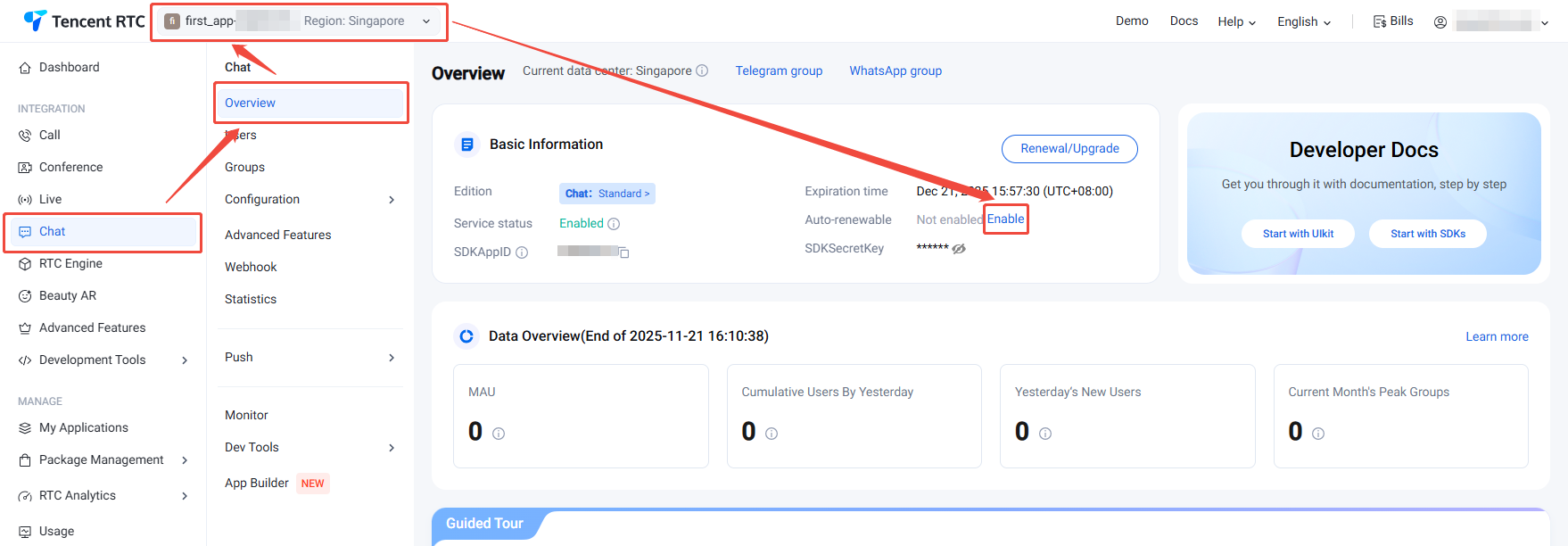Click the Basic Information document icon
This screenshot has width=1568, height=546.
point(466,145)
